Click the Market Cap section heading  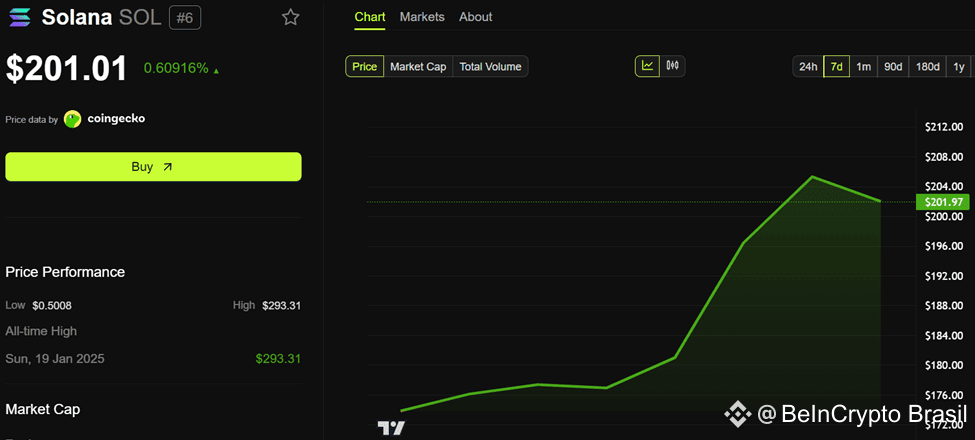coord(42,409)
